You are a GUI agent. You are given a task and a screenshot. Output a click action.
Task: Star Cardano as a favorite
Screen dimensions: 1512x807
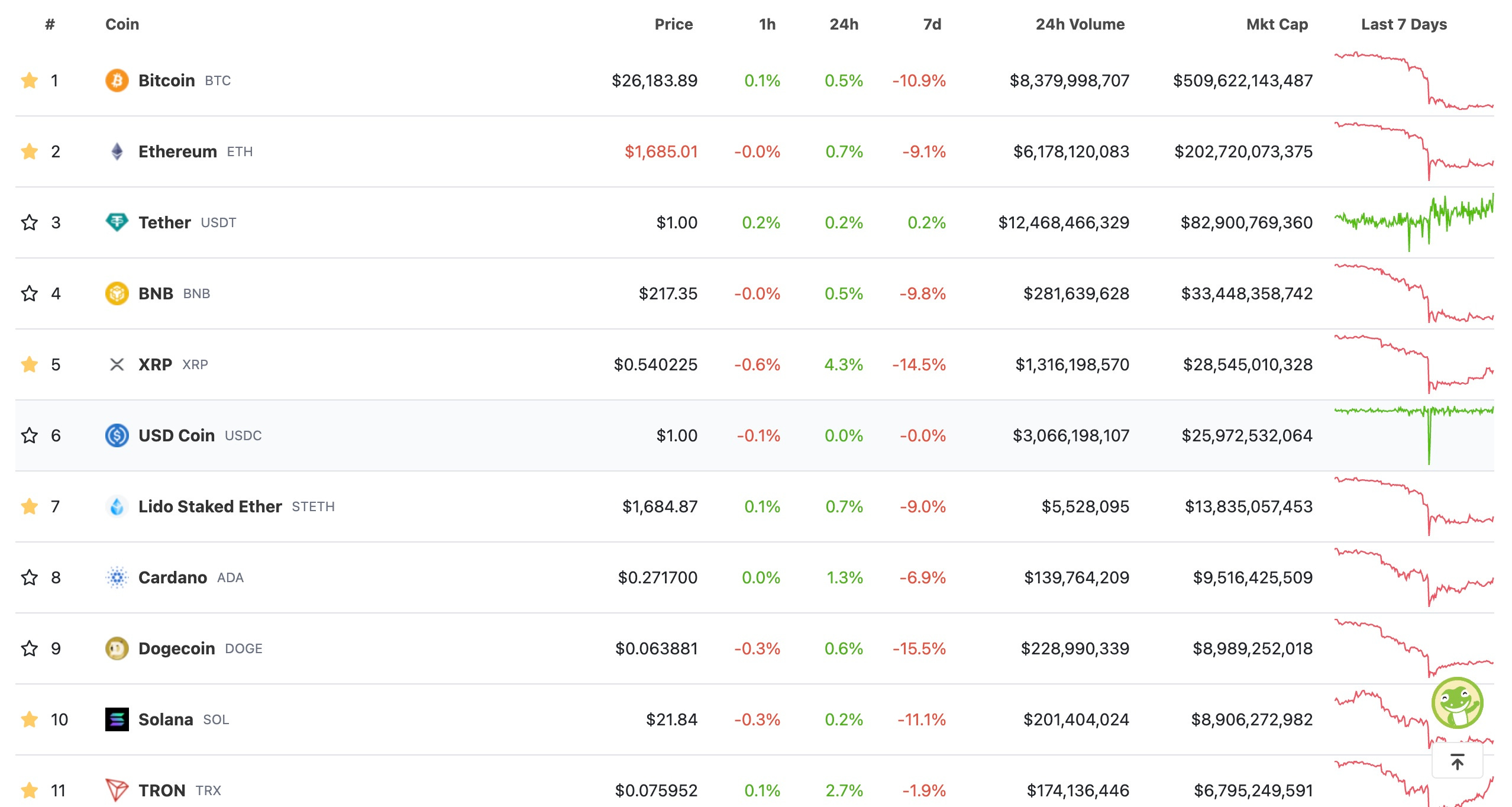(x=29, y=577)
